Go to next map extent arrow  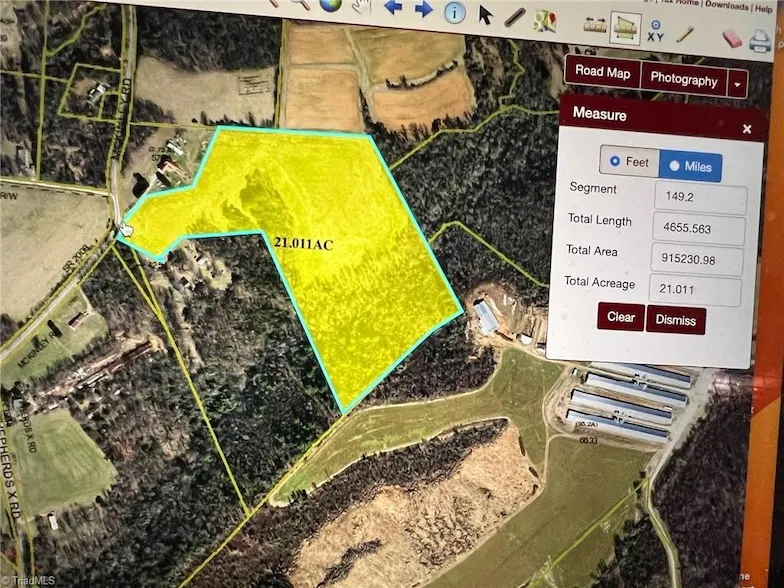(424, 9)
